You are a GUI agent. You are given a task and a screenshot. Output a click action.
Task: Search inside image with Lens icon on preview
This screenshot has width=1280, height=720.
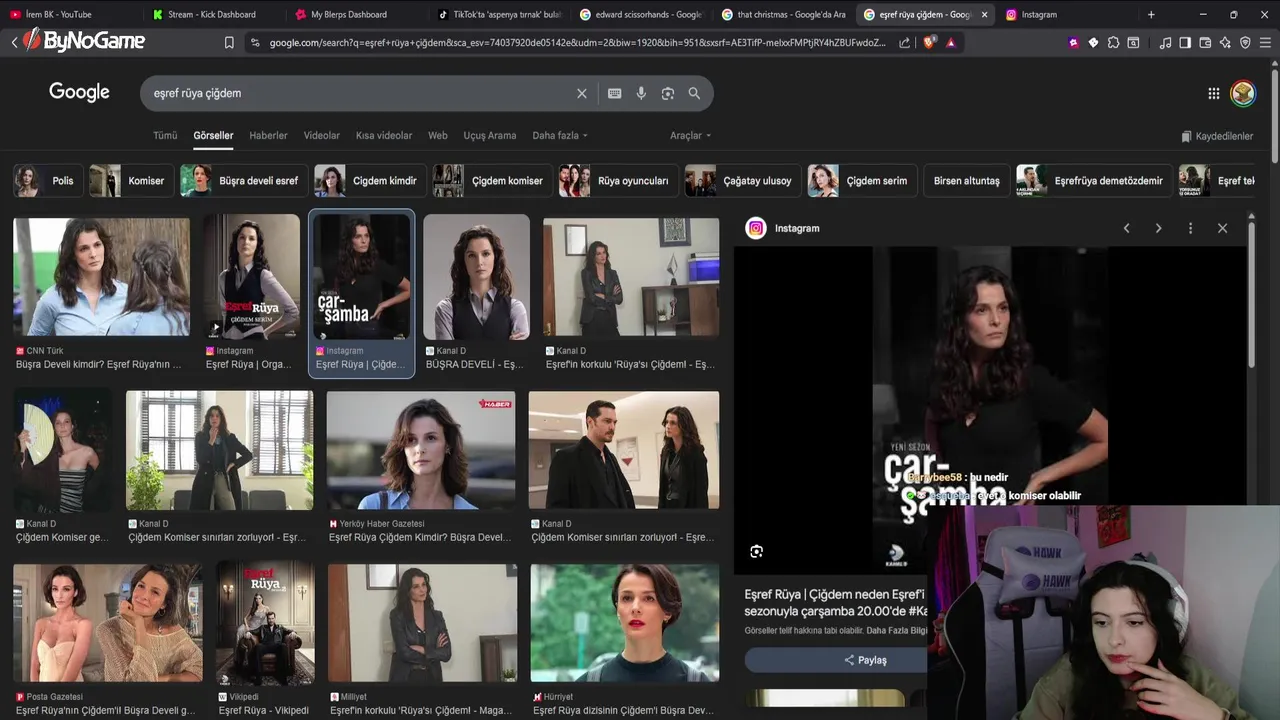756,551
